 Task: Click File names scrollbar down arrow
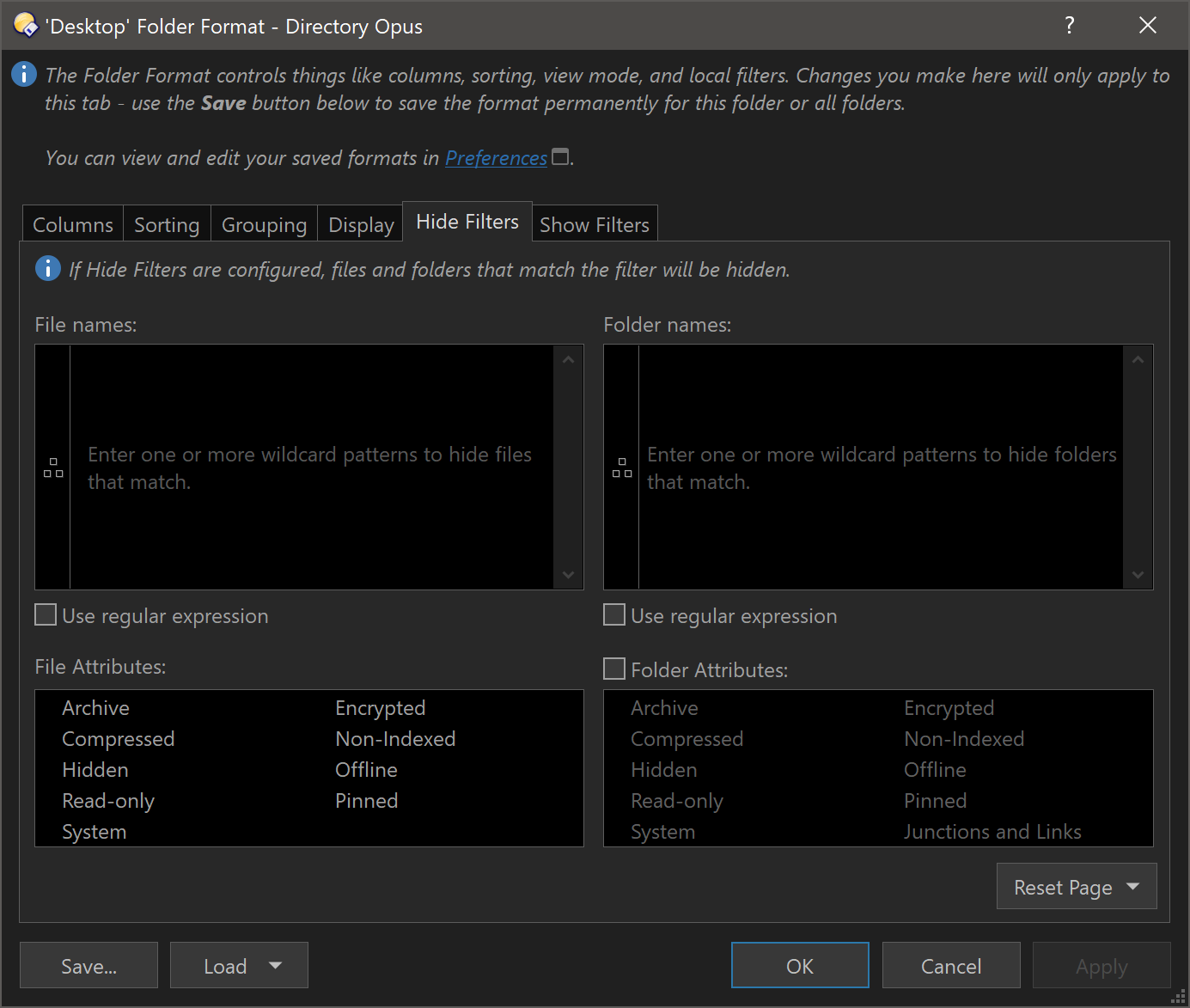[x=568, y=574]
